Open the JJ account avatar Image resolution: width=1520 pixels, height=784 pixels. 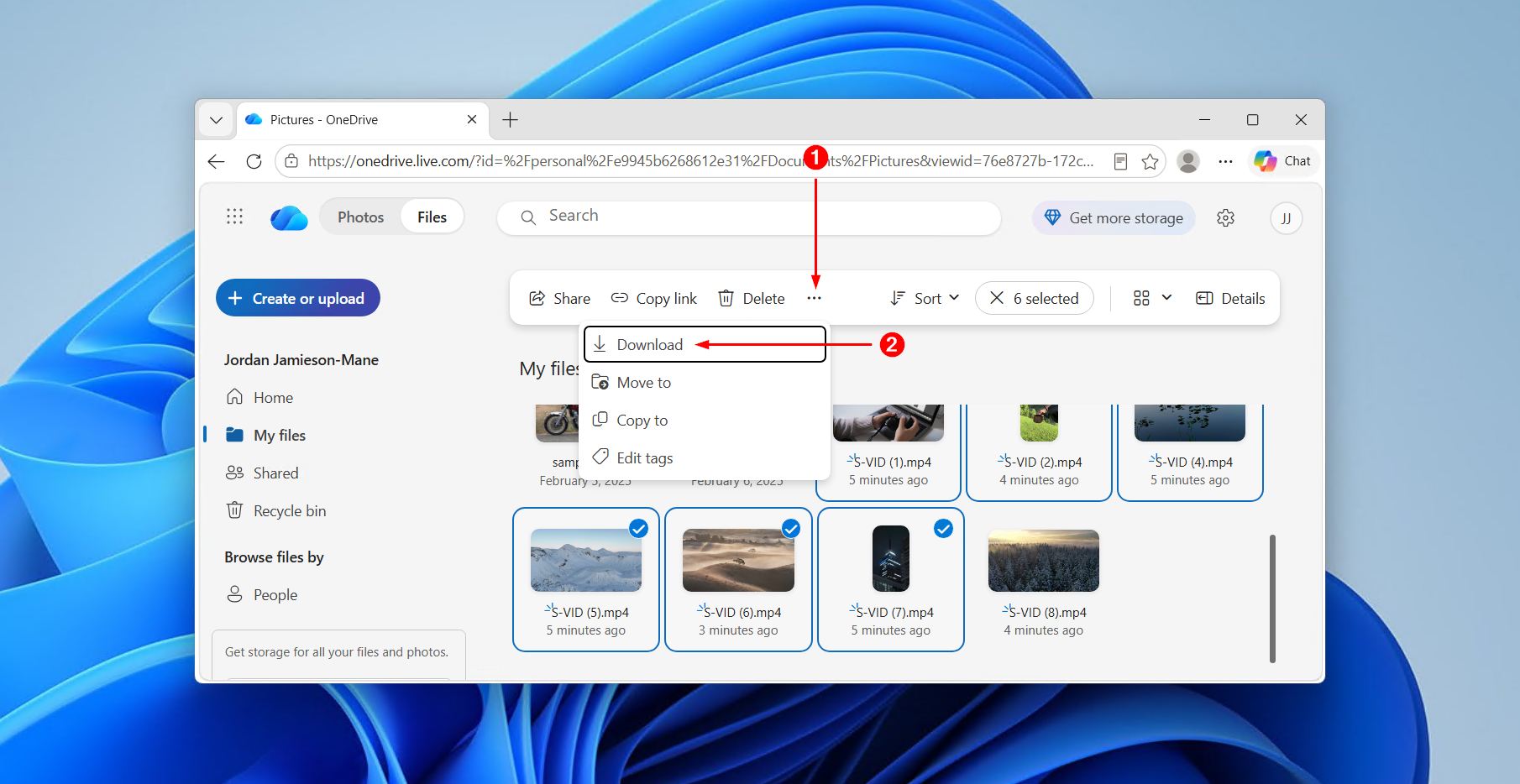(1286, 218)
